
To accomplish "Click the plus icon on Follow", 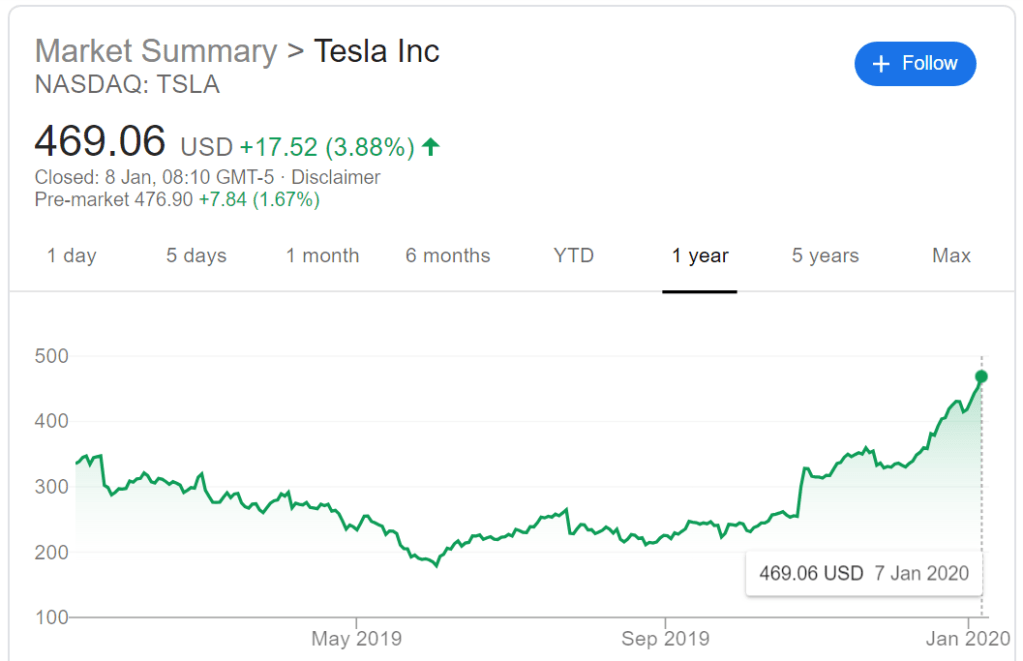I will click(881, 64).
